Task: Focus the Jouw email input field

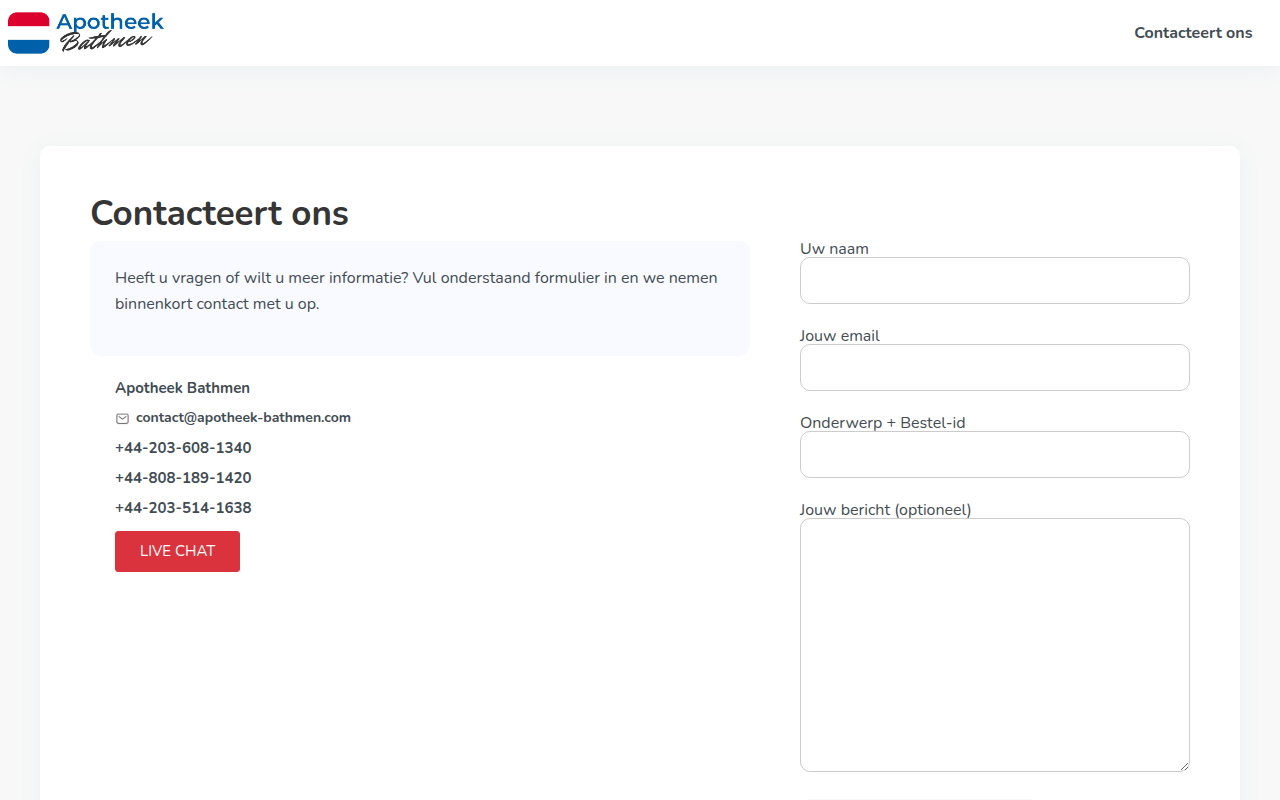Action: click(x=995, y=367)
